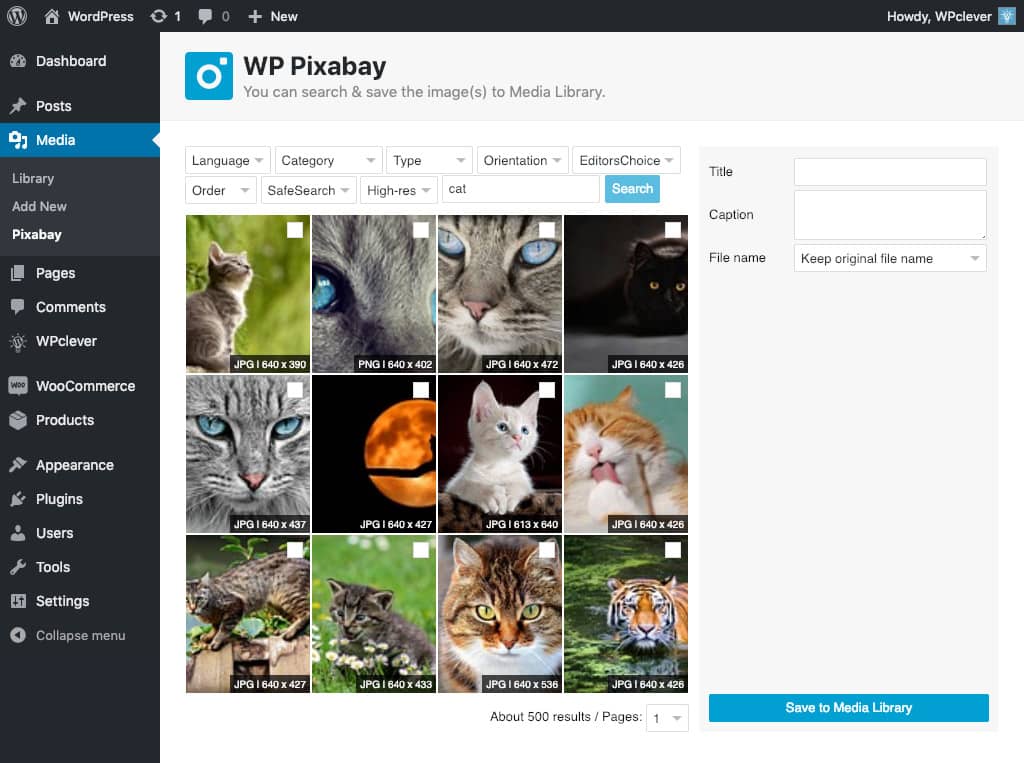Screen dimensions: 1024x763
Task: Open the SafeSearch dropdown
Action: pos(308,190)
